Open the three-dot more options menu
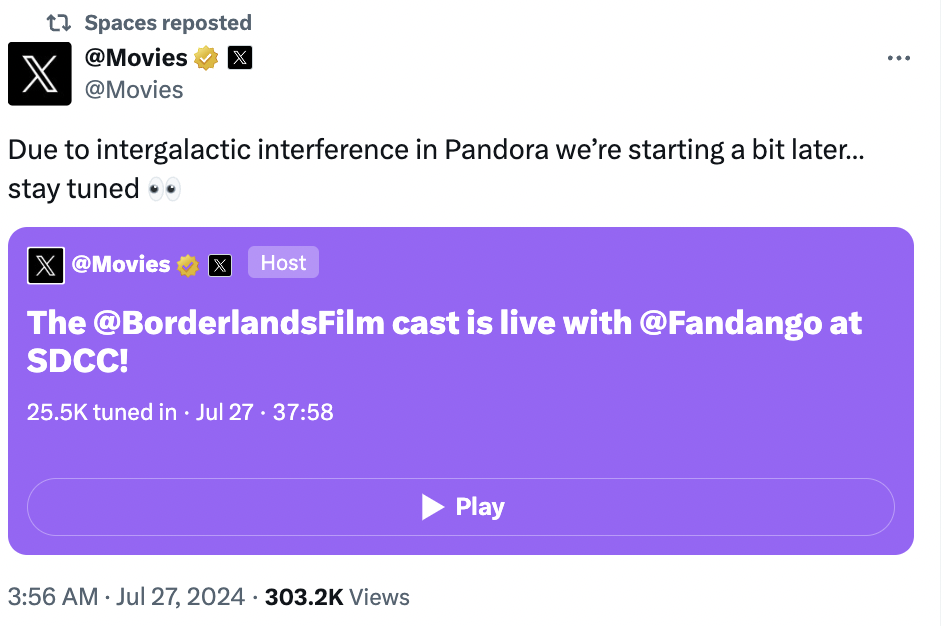The width and height of the screenshot is (944, 626). [898, 58]
